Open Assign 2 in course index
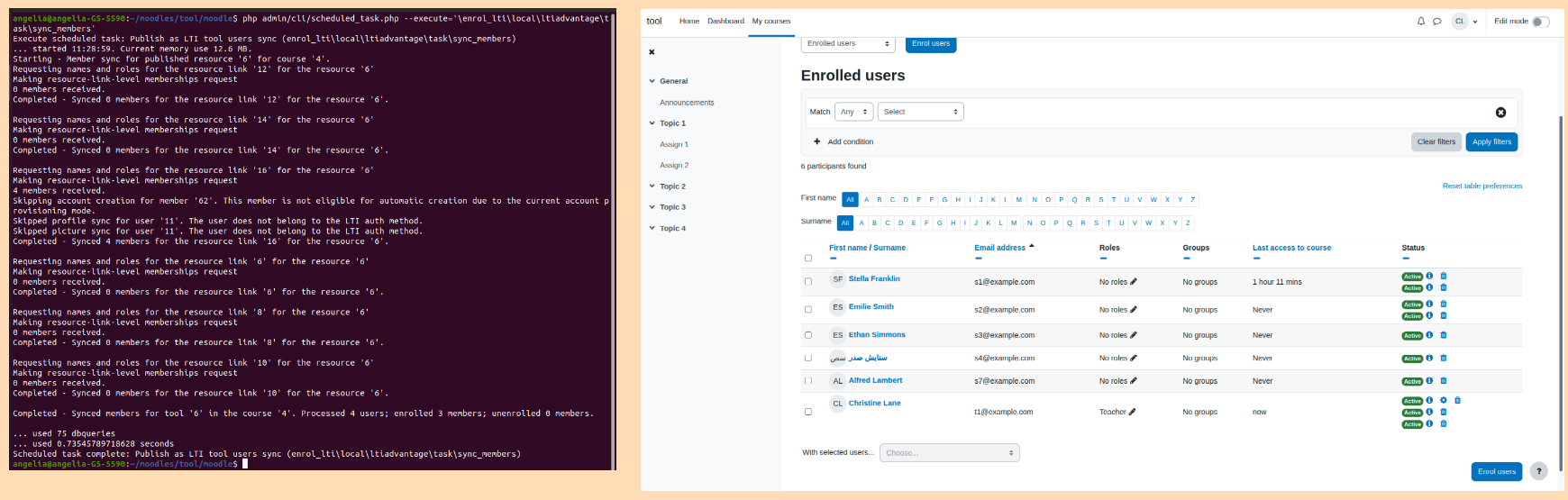Viewport: 1568px width, 500px height. pos(674,166)
